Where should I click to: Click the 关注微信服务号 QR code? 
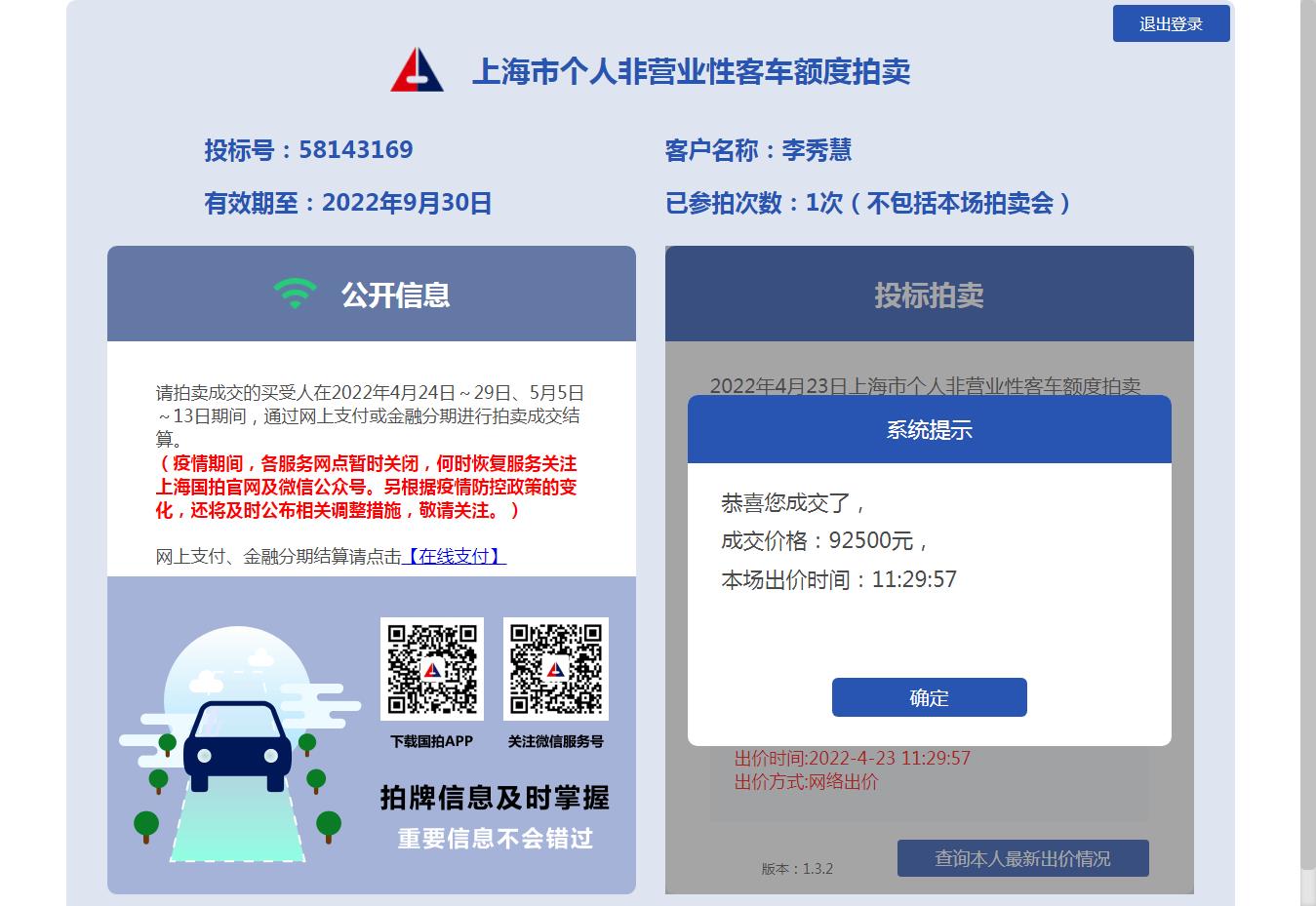556,669
